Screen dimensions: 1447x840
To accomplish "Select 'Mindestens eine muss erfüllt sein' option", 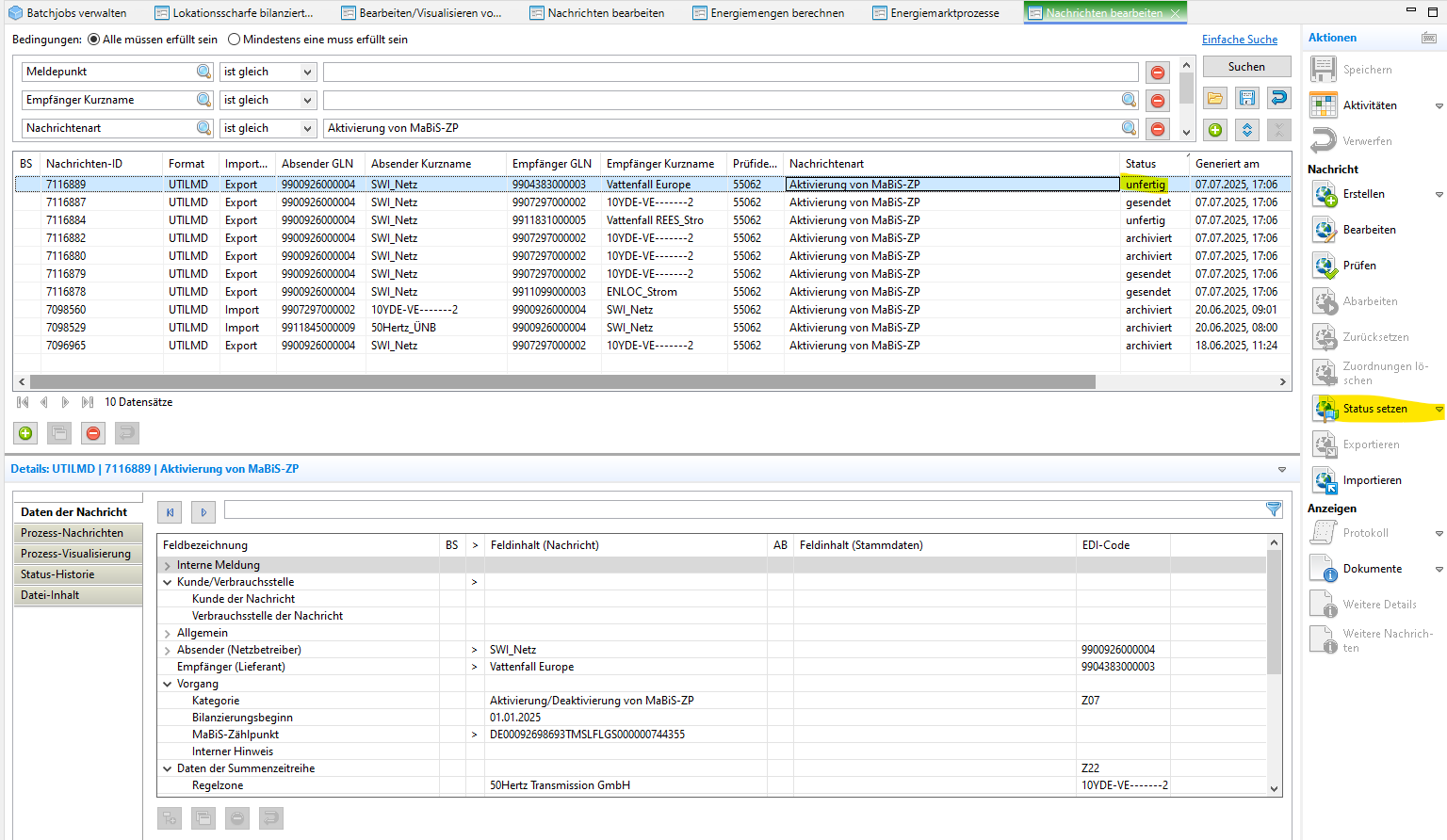I will pos(235,40).
